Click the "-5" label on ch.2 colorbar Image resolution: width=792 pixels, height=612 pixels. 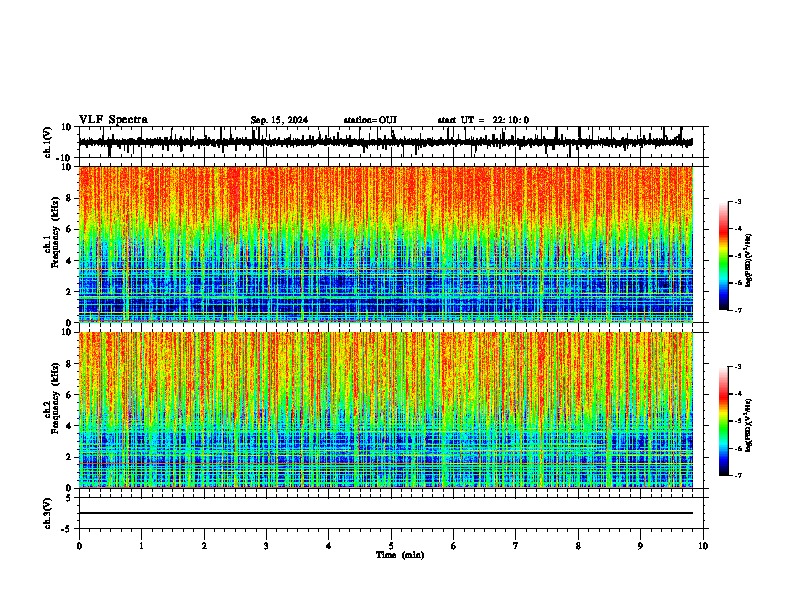pos(737,421)
